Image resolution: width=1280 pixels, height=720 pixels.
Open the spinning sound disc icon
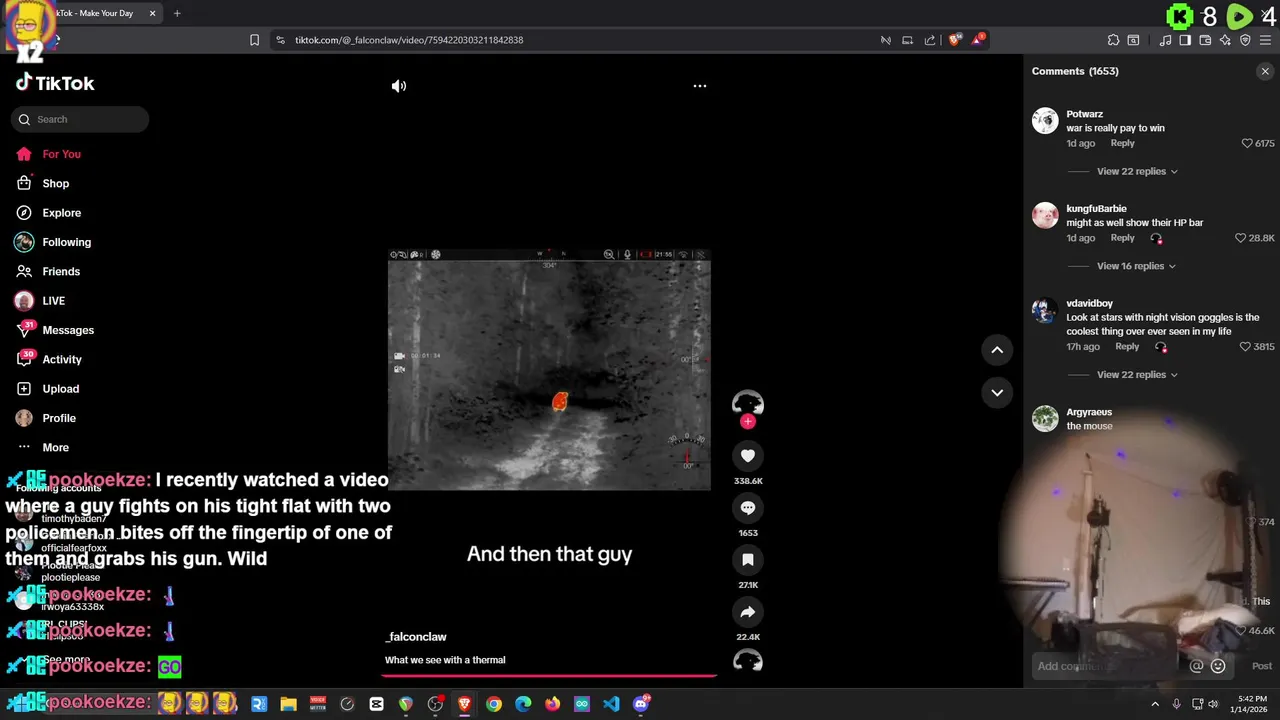748,662
